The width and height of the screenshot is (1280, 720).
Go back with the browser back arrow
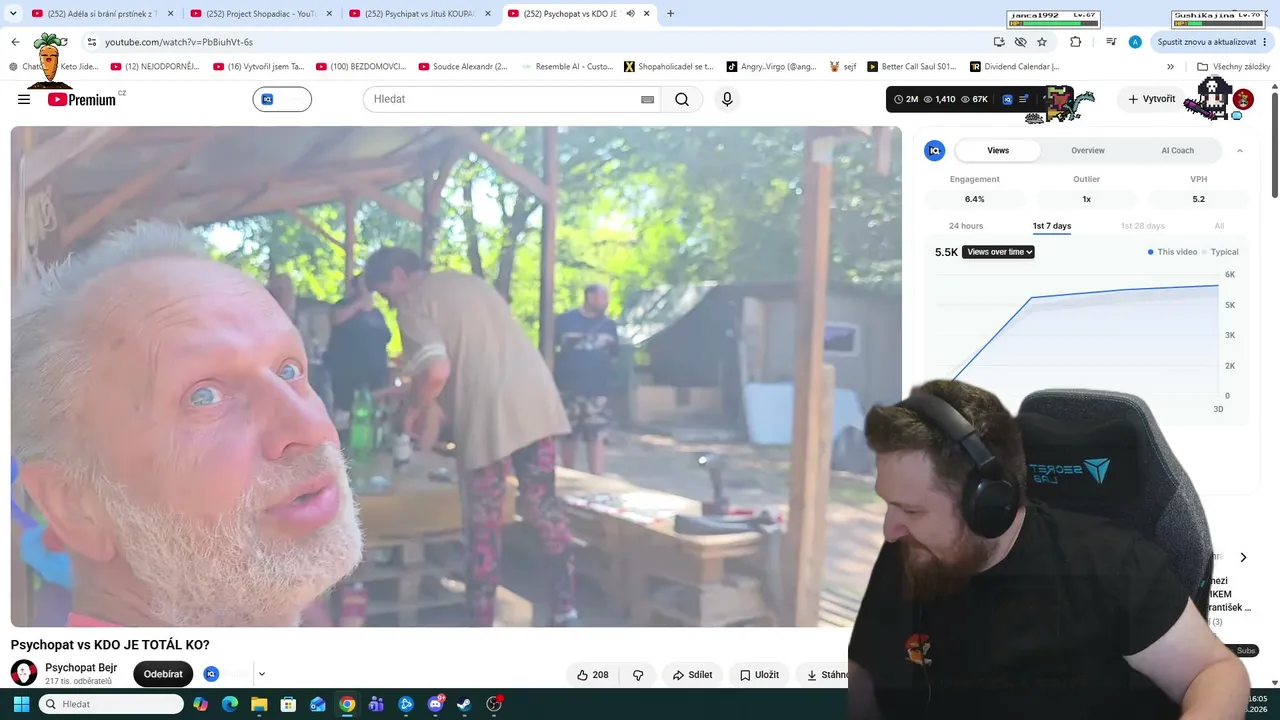click(x=15, y=42)
